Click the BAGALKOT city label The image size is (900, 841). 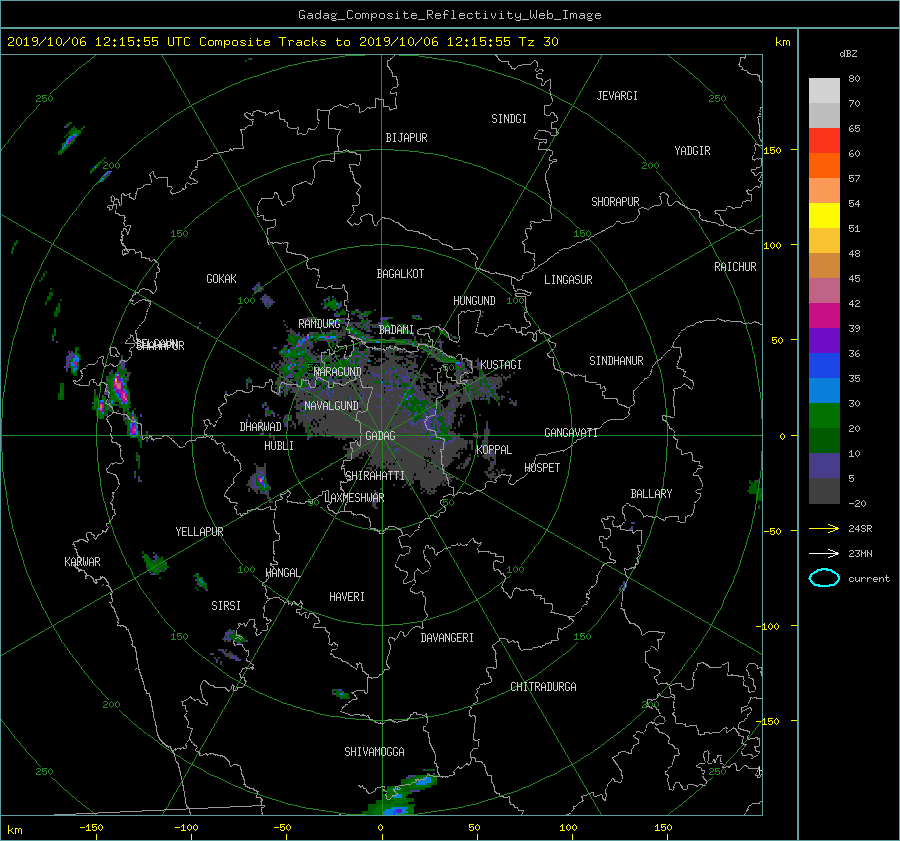click(x=400, y=274)
